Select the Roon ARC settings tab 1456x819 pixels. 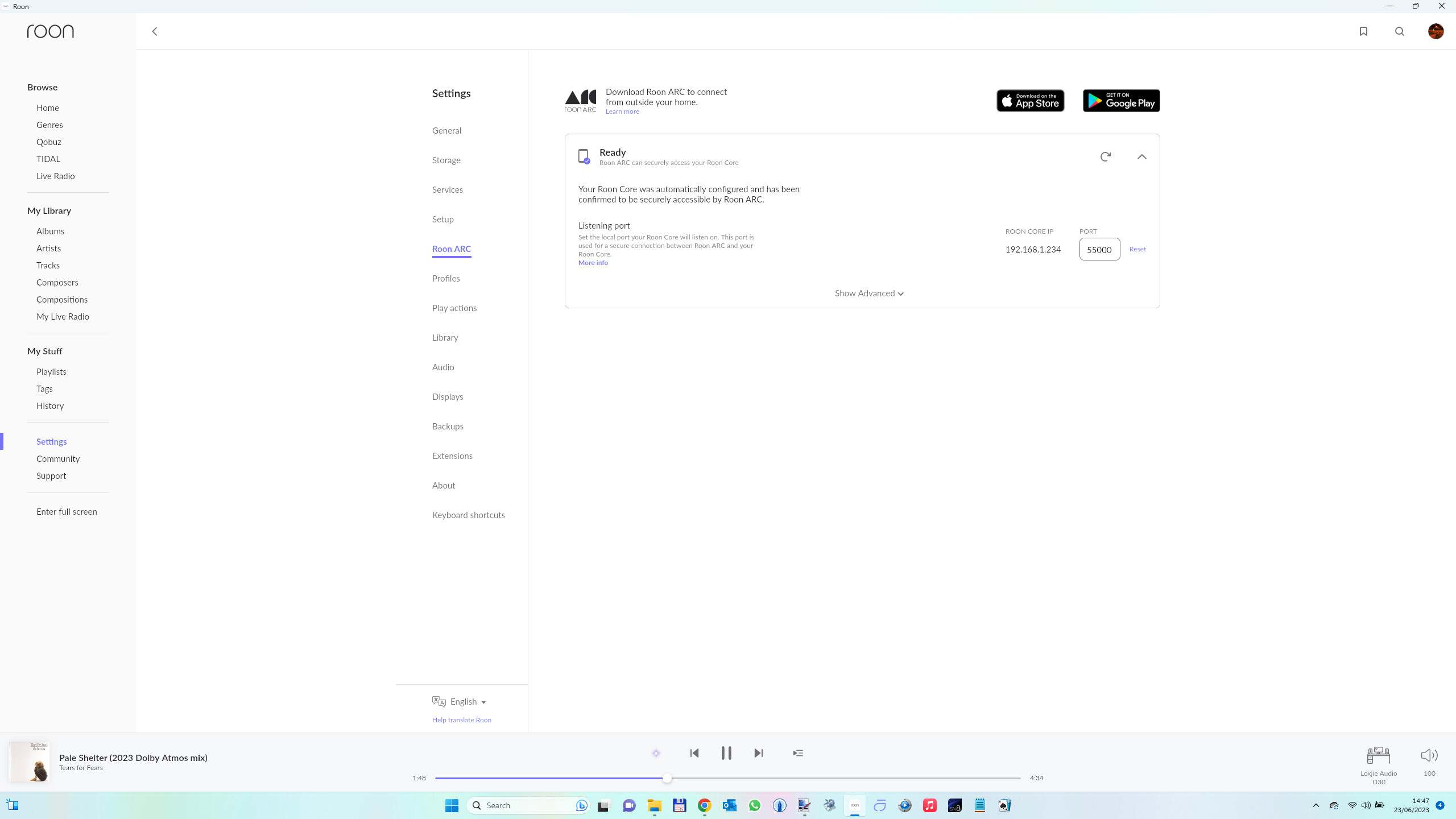pyautogui.click(x=451, y=249)
